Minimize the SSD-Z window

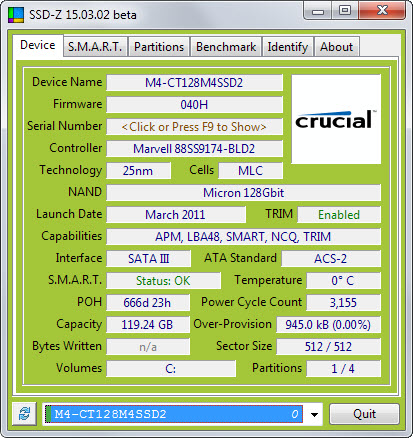(x=318, y=11)
